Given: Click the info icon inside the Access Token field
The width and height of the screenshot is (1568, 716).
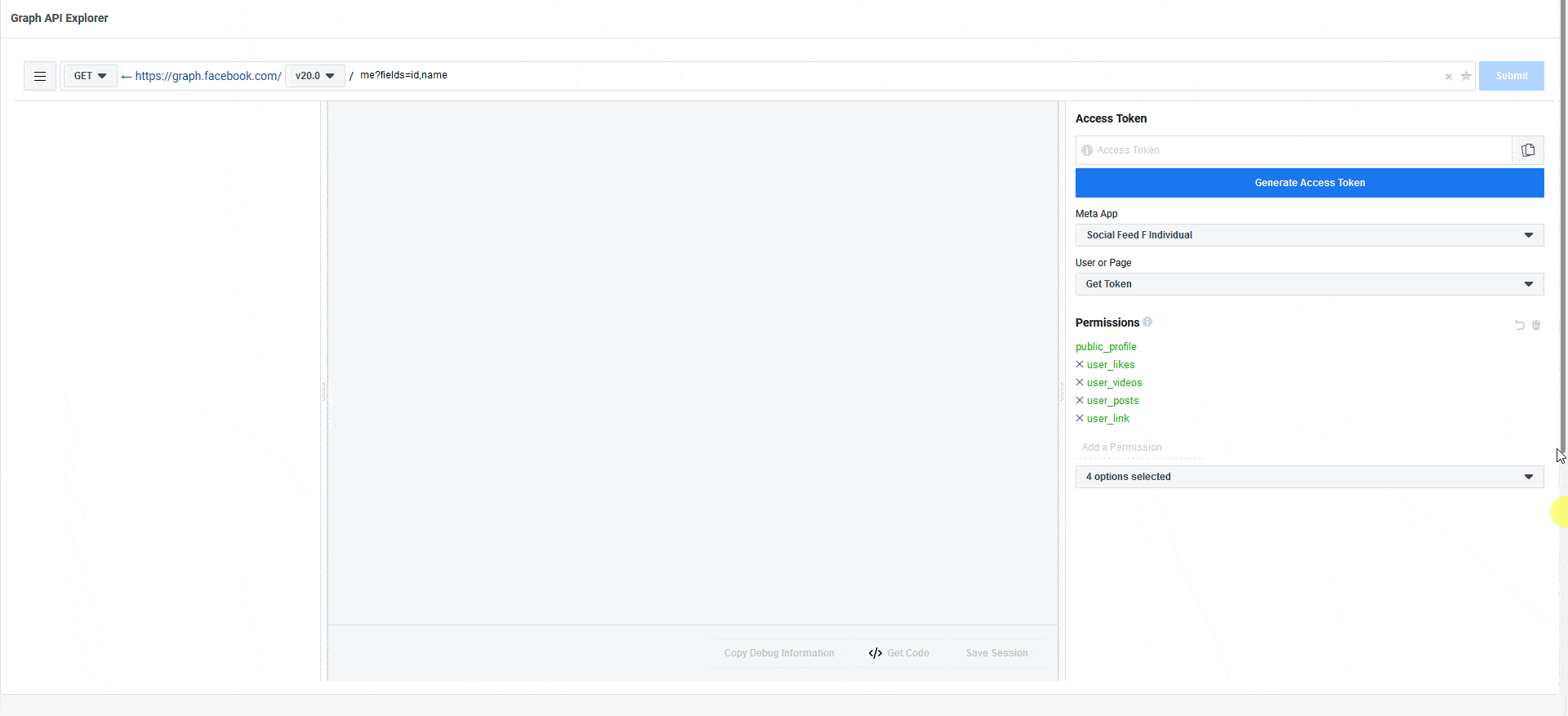Looking at the screenshot, I should (1087, 150).
